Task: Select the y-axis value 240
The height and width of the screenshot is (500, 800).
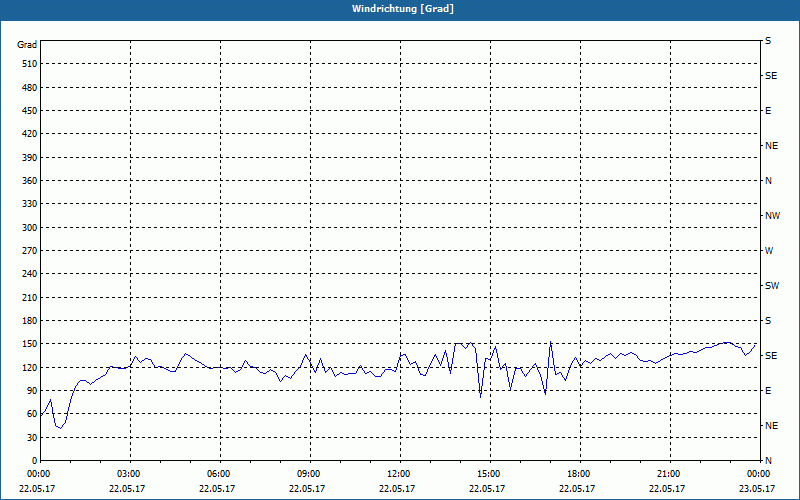Action: 30,274
